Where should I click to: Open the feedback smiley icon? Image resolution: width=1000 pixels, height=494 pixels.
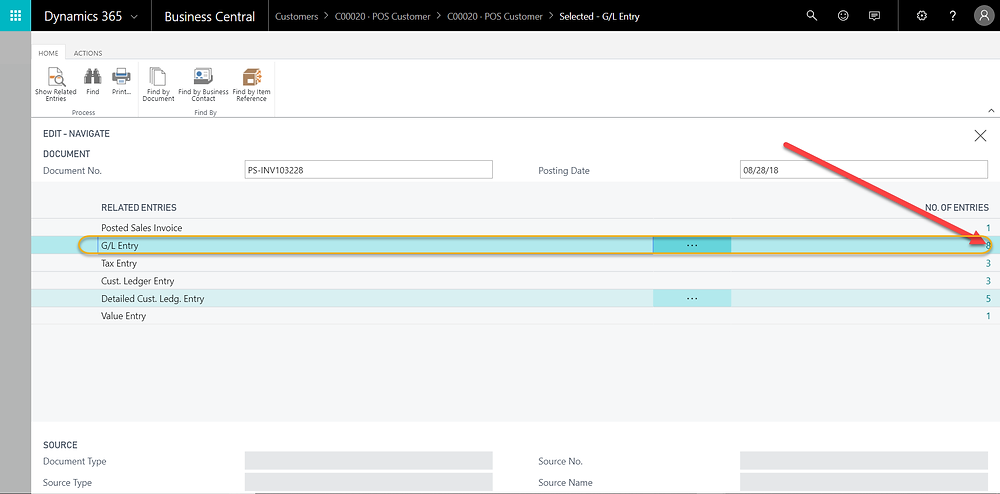pos(843,16)
